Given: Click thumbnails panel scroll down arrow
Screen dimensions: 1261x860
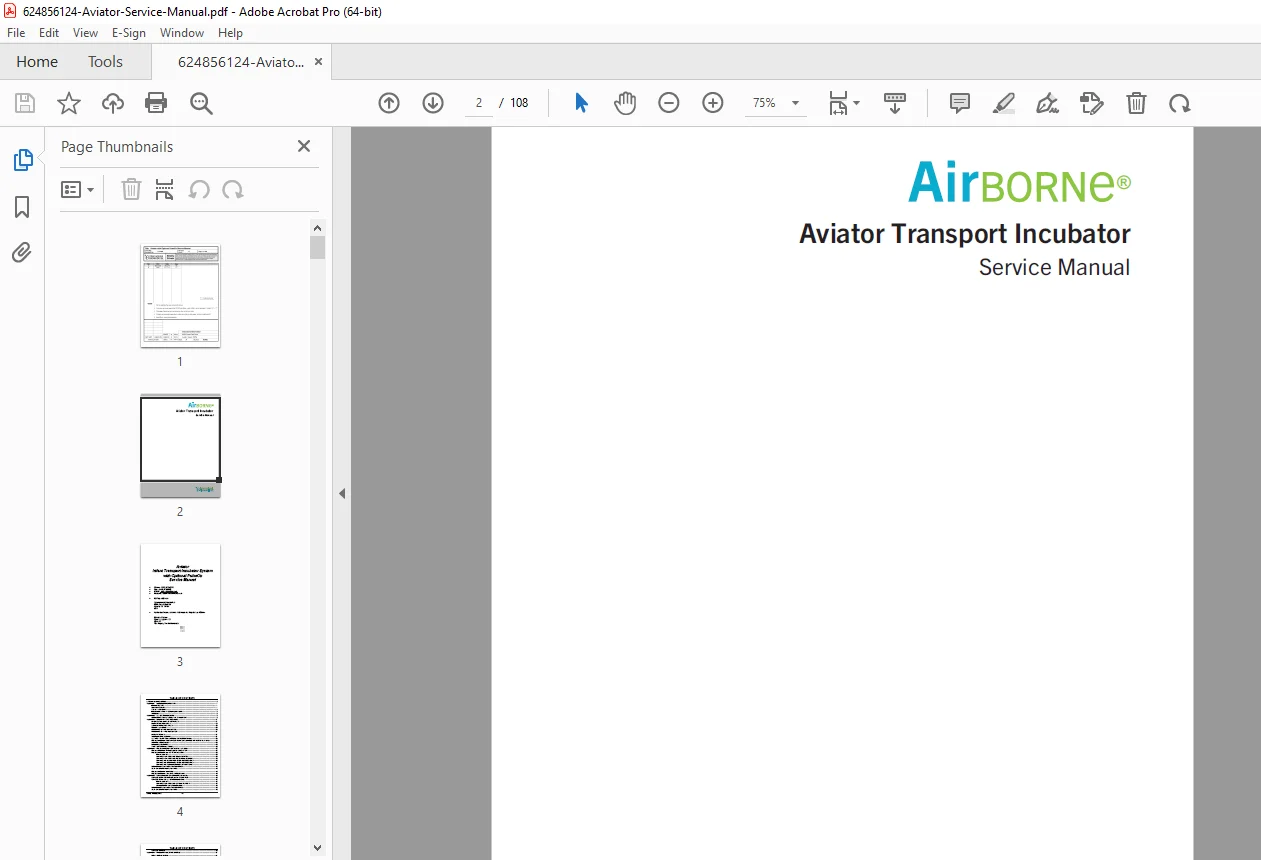Looking at the screenshot, I should pos(318,848).
